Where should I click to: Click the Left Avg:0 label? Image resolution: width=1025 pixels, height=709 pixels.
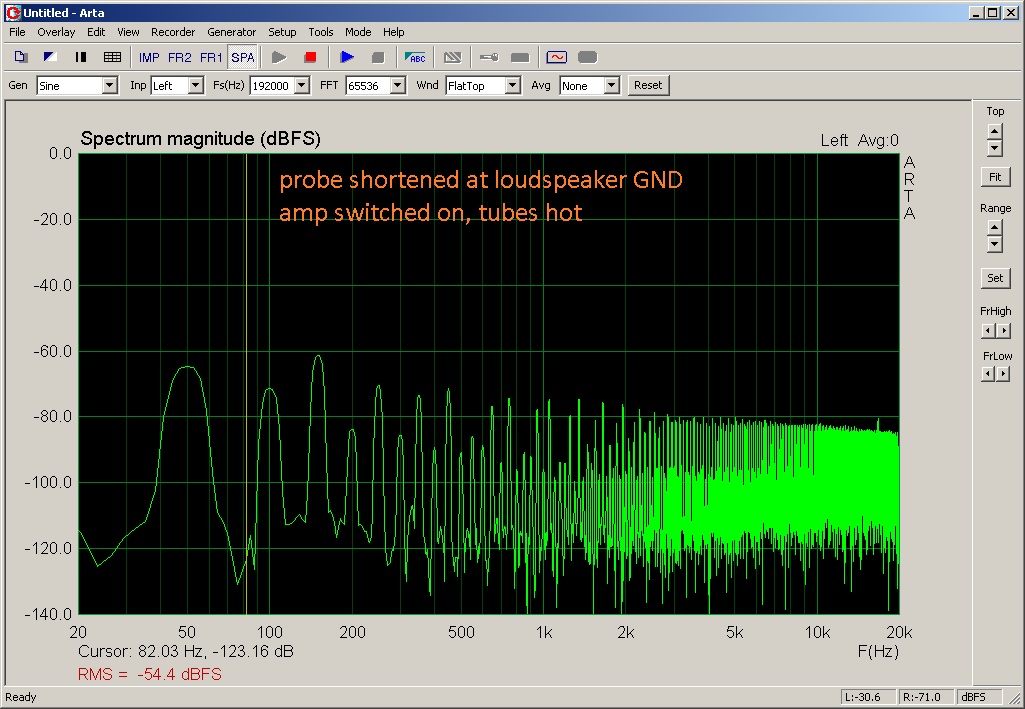860,140
